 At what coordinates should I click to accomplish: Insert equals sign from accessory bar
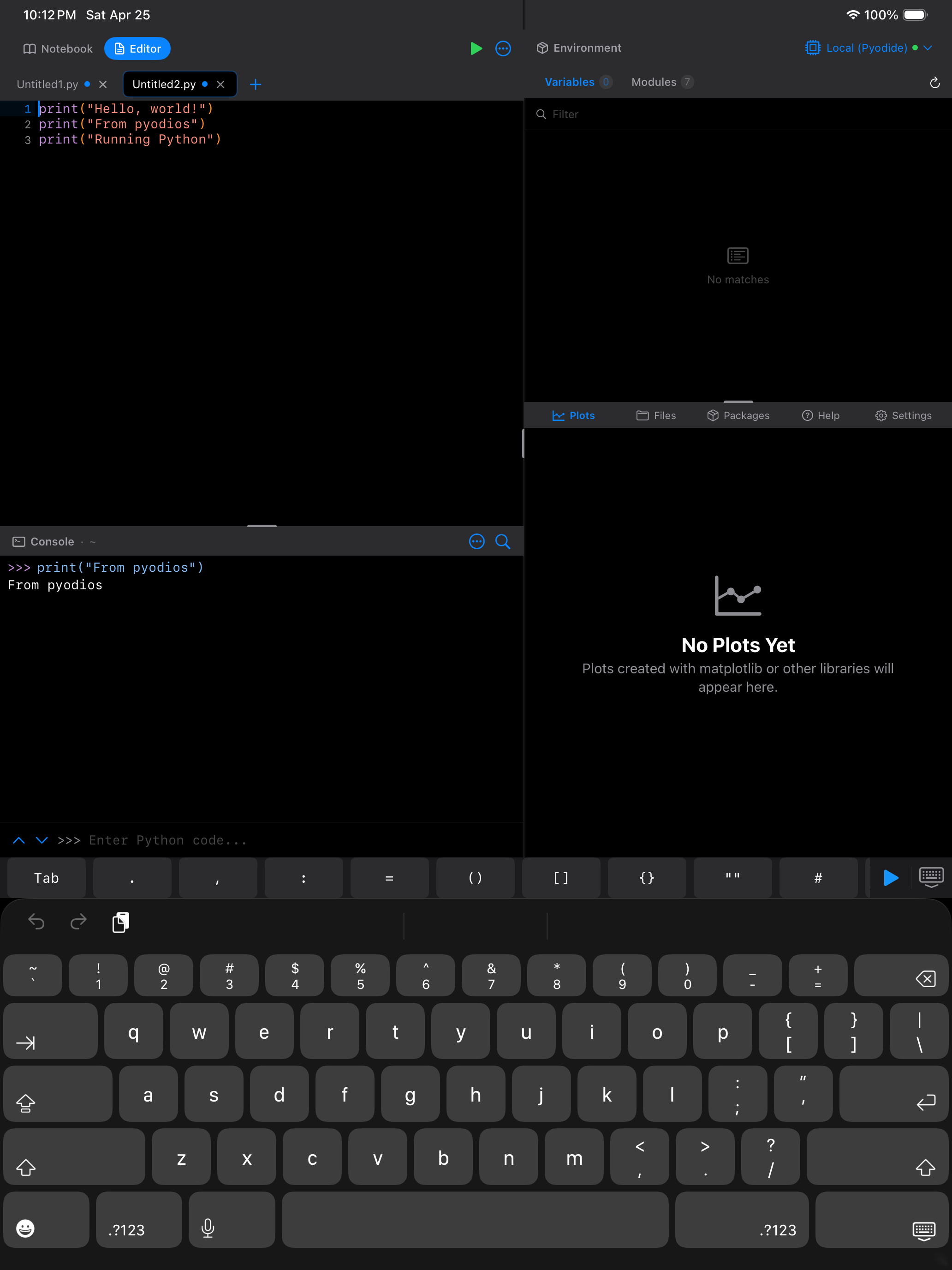click(x=390, y=878)
